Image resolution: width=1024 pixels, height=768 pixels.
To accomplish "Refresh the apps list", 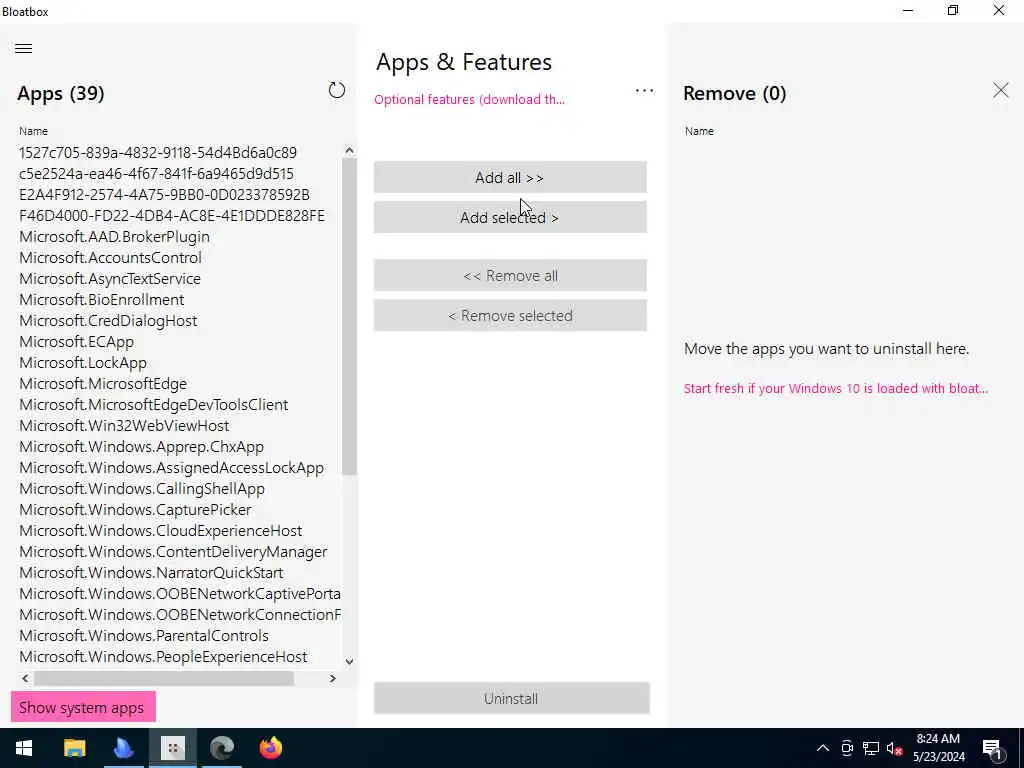I will click(336, 90).
